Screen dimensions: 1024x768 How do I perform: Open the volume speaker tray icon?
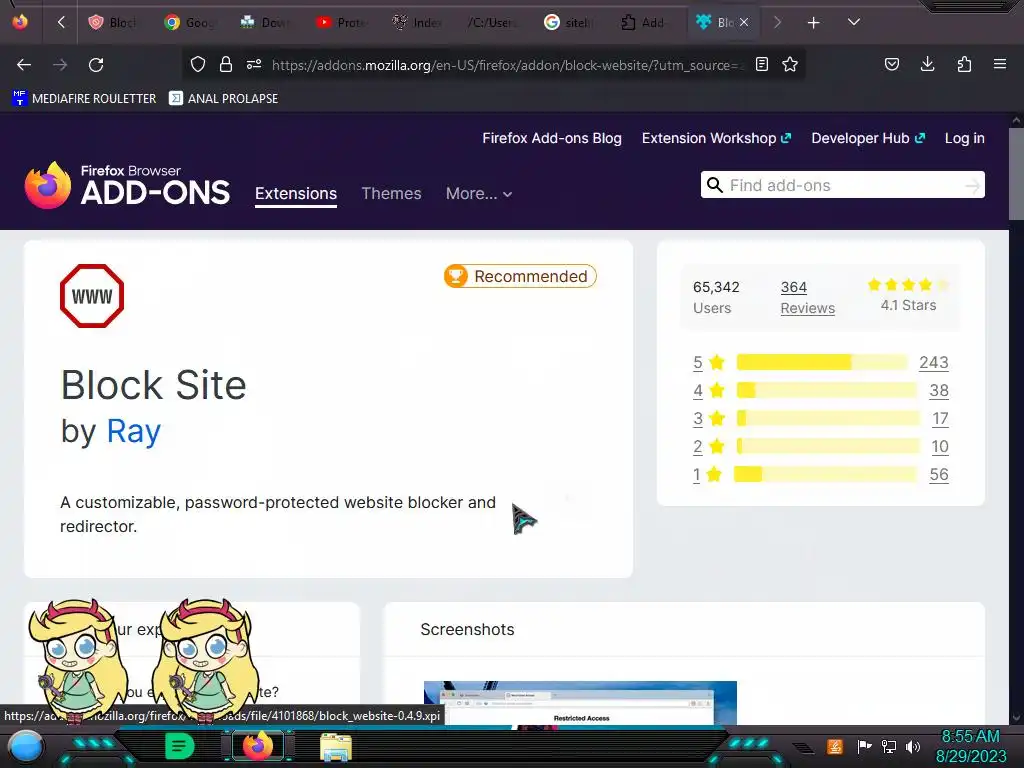(x=913, y=746)
